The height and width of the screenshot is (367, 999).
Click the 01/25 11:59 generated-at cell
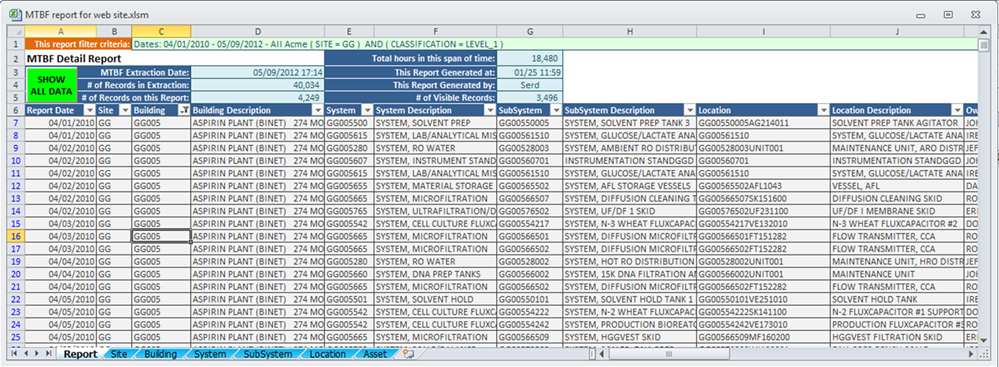tap(529, 73)
